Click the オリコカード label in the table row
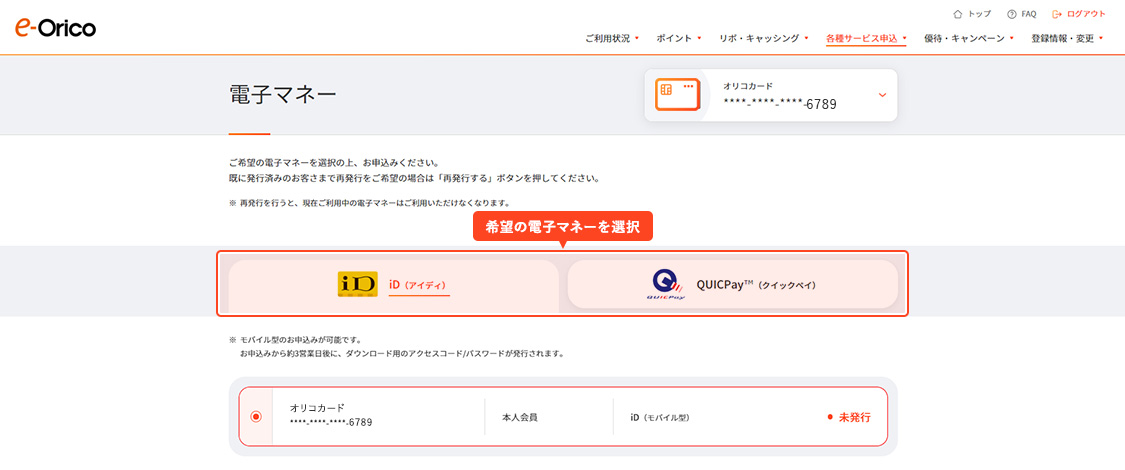 (316, 407)
